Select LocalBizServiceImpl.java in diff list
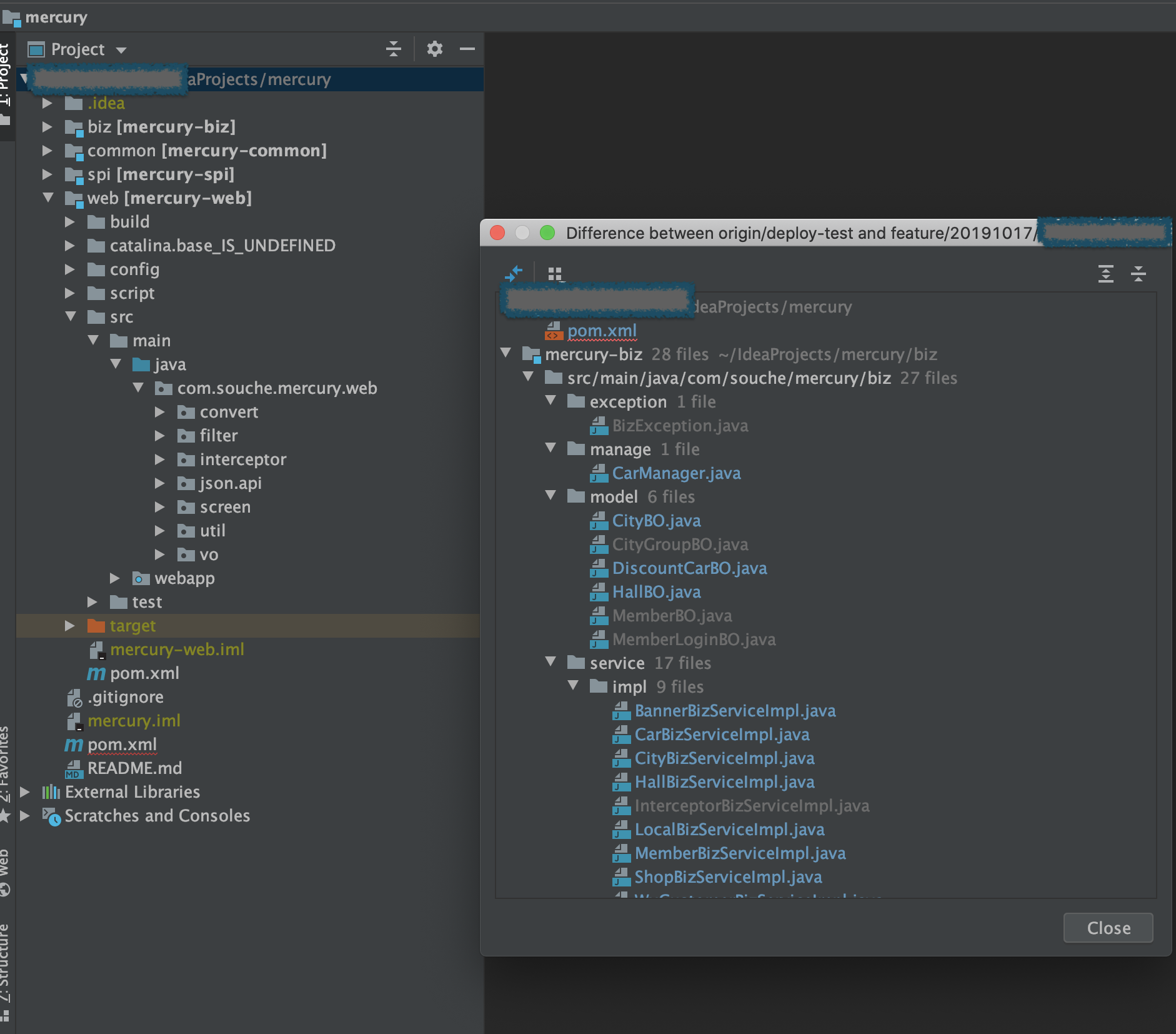This screenshot has height=1034, width=1176. click(729, 830)
